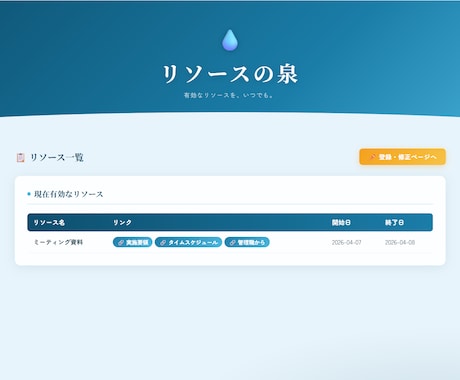Click the water droplet logo icon
Viewport: 460px width, 380px height.
pos(230,40)
